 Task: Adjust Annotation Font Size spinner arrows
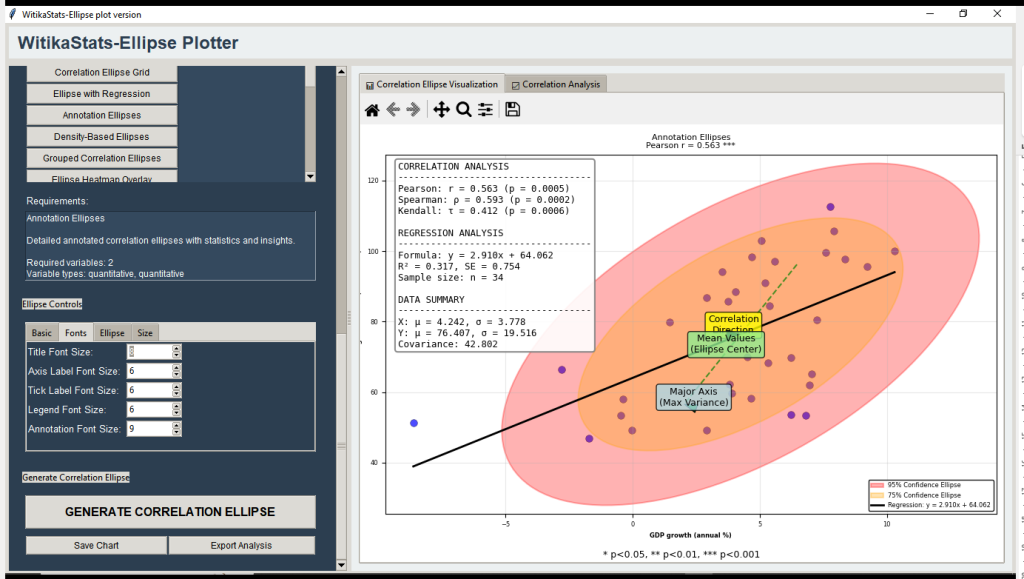pyautogui.click(x=176, y=429)
